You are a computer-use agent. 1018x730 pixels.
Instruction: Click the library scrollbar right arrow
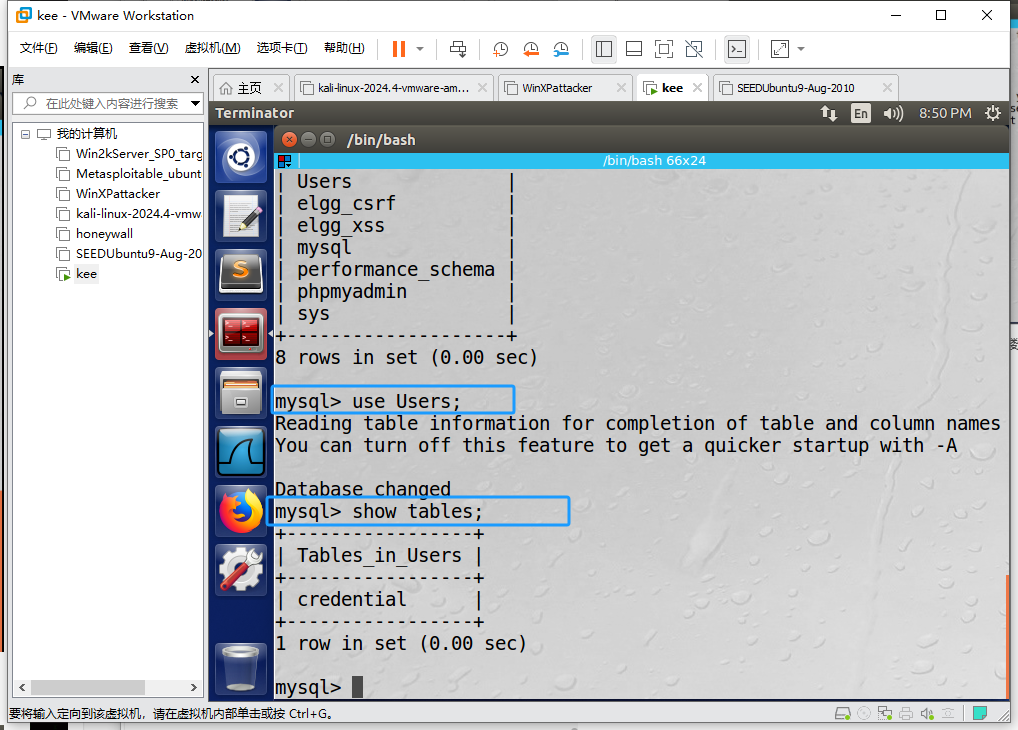coord(193,687)
